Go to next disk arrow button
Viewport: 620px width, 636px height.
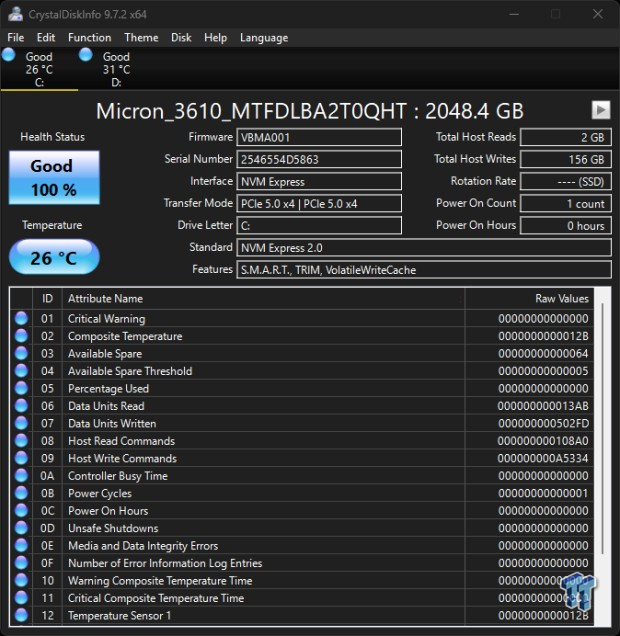click(601, 110)
